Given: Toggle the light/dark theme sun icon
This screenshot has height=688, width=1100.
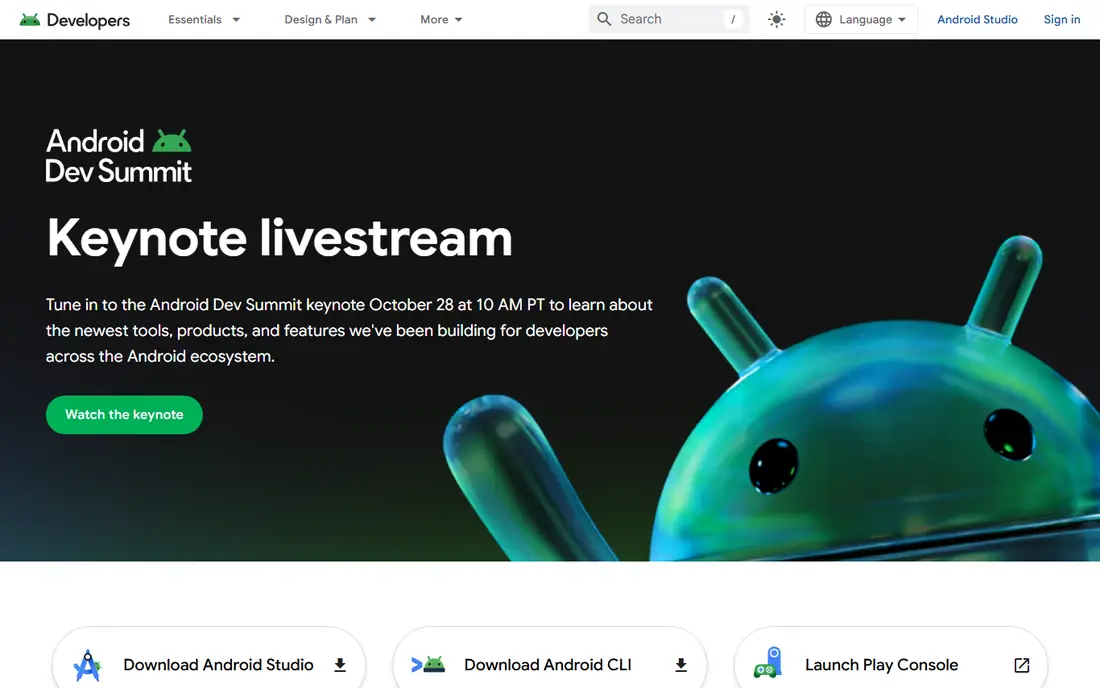Looking at the screenshot, I should pos(776,20).
